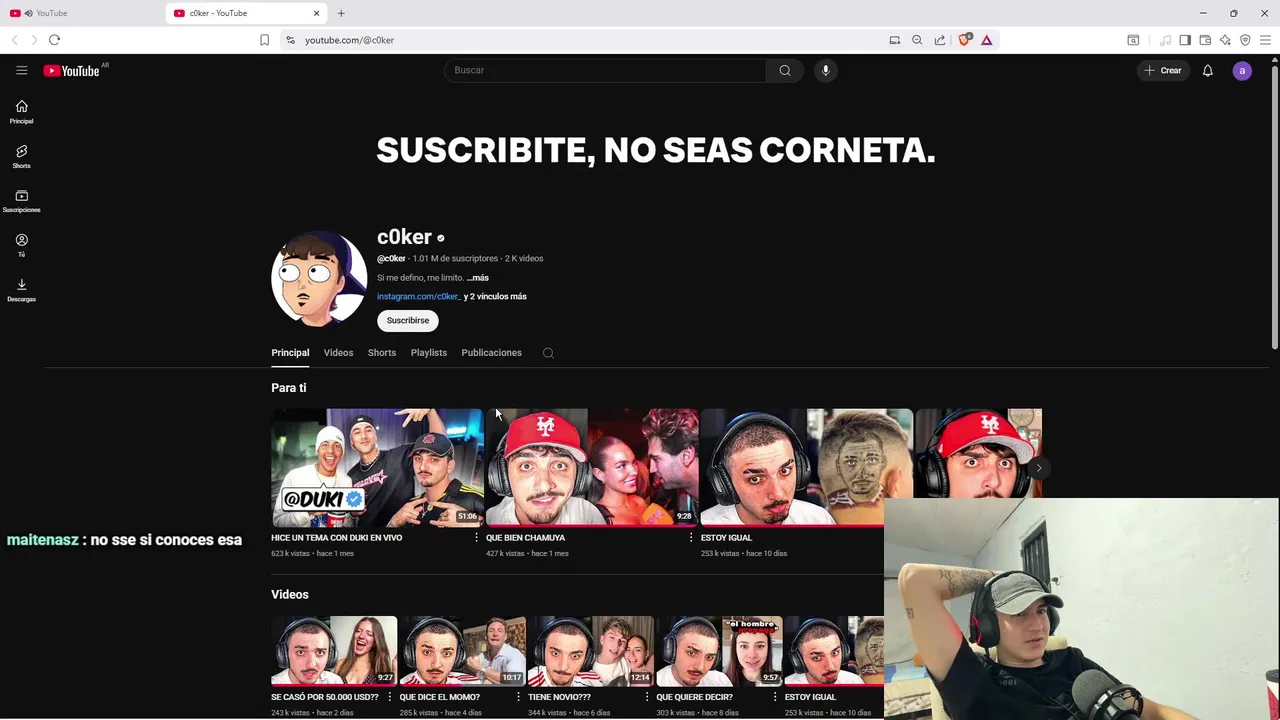Open options for HICE UN TEMA CON DUKI
1280x720 pixels.
(476, 538)
